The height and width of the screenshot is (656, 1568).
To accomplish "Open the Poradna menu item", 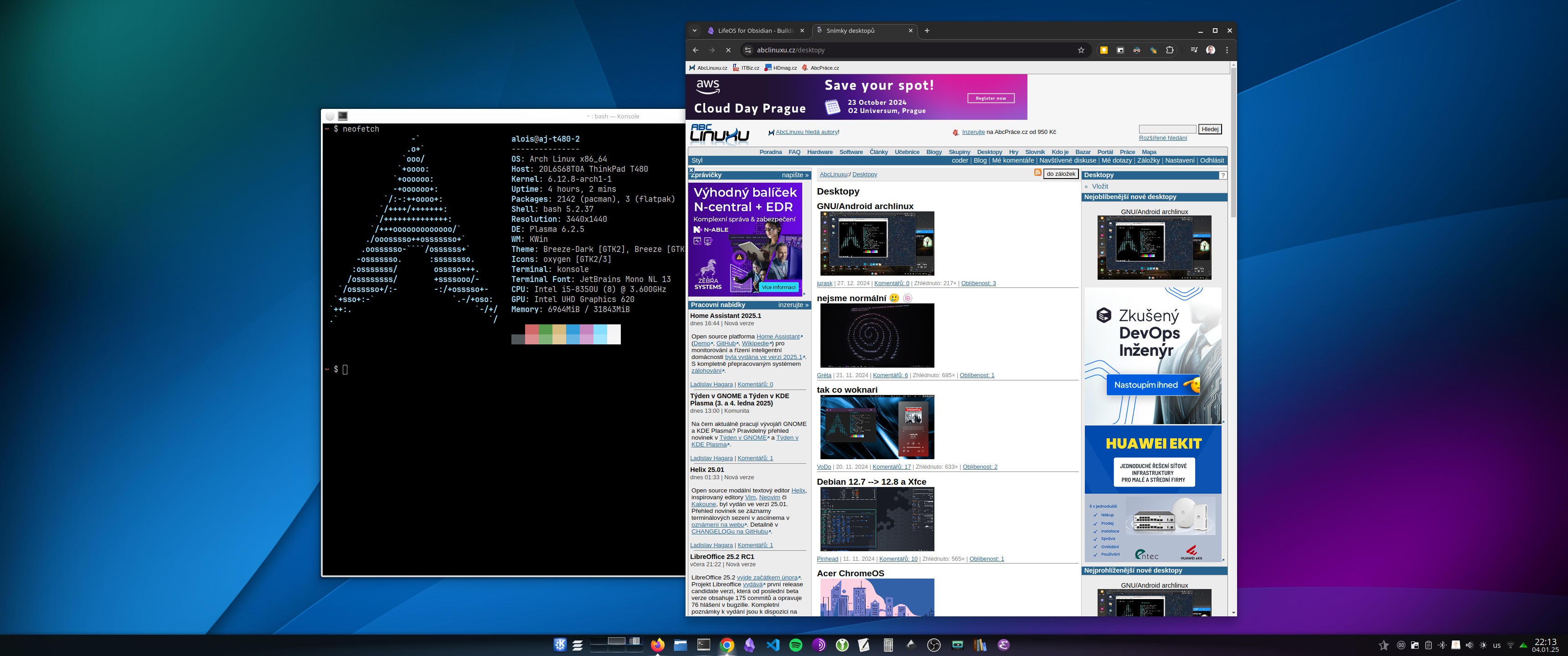I will click(771, 152).
